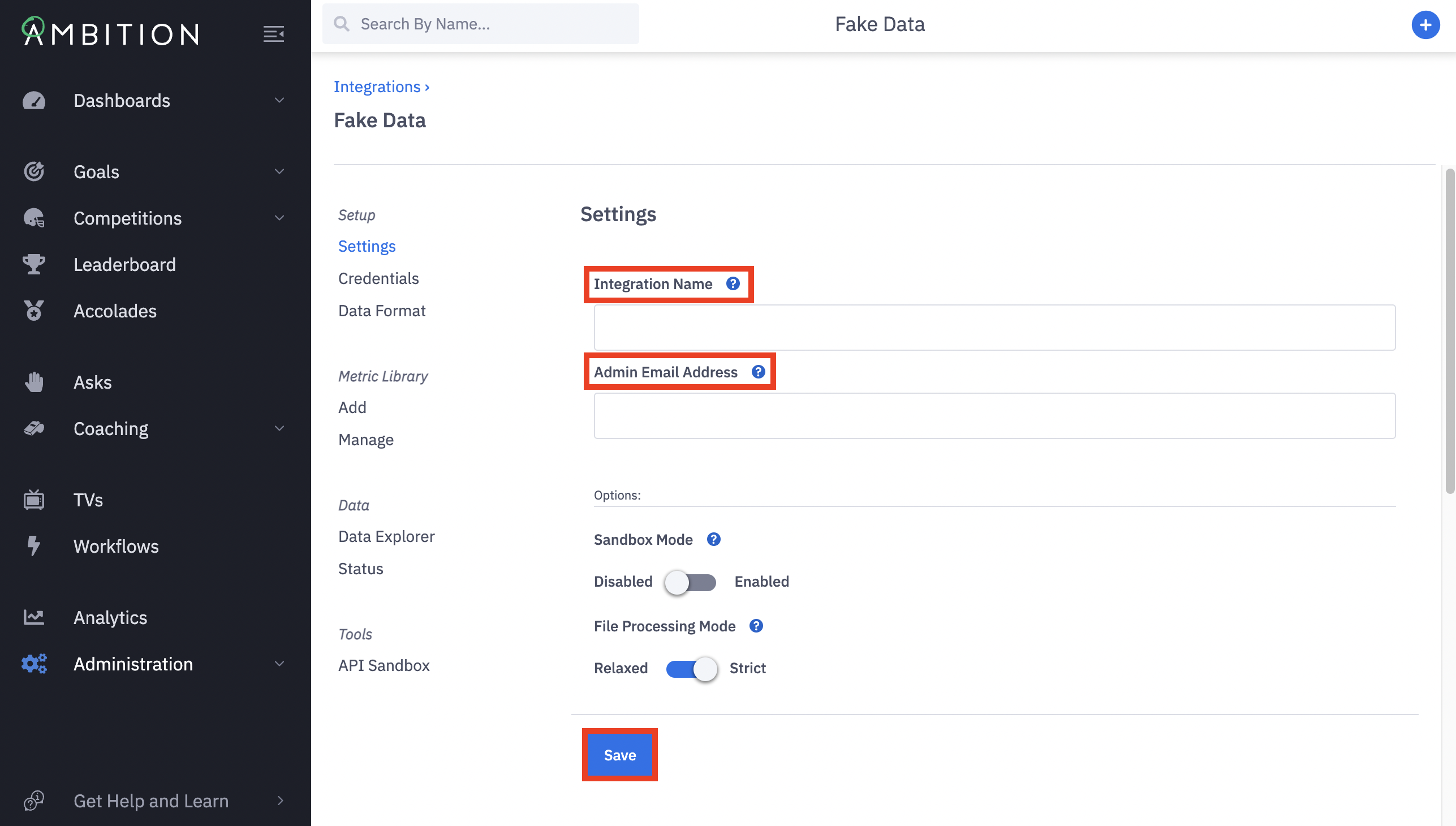Click the Asks hand icon

(x=34, y=382)
